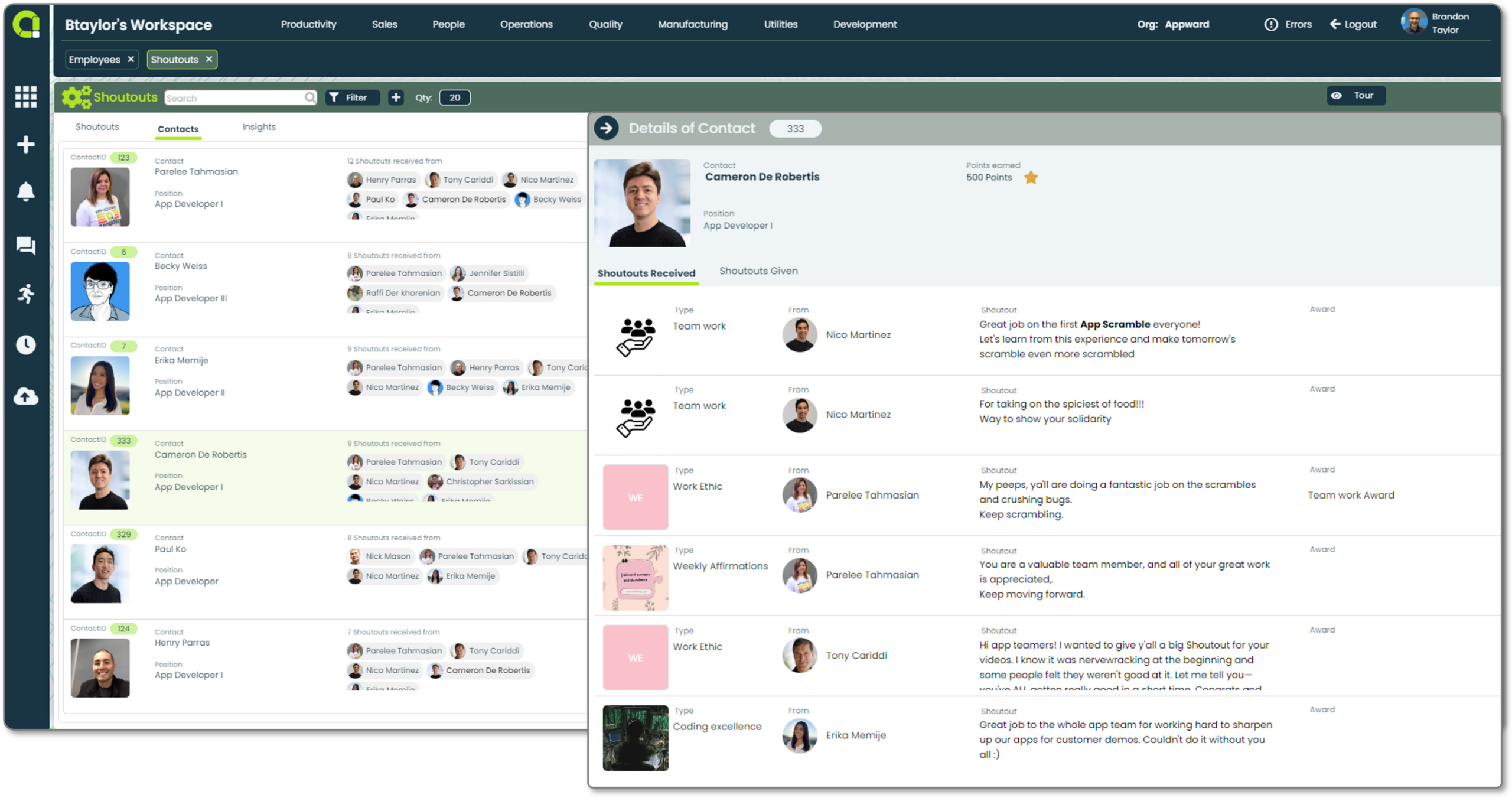Add a new shoutout with plus button
The width and height of the screenshot is (1512, 798).
(396, 97)
